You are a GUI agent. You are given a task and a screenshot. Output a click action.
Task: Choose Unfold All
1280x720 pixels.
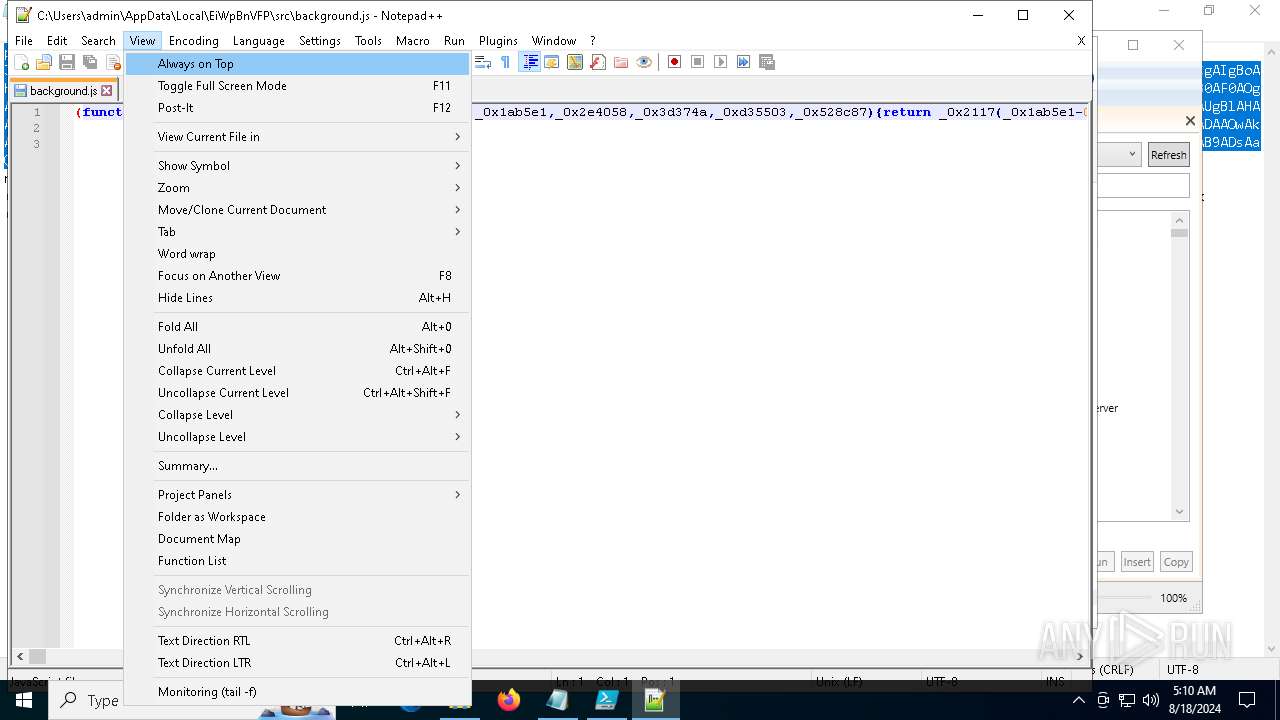(x=297, y=349)
